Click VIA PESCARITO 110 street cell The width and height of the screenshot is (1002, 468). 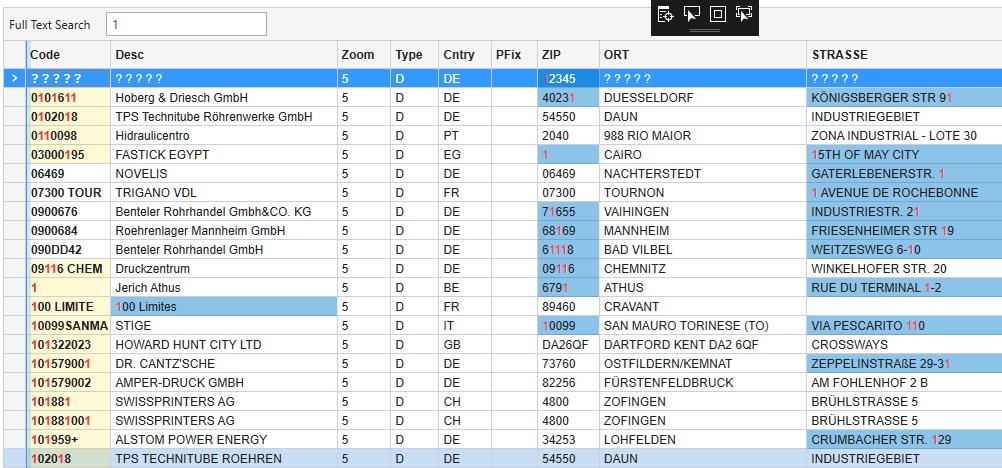click(904, 325)
